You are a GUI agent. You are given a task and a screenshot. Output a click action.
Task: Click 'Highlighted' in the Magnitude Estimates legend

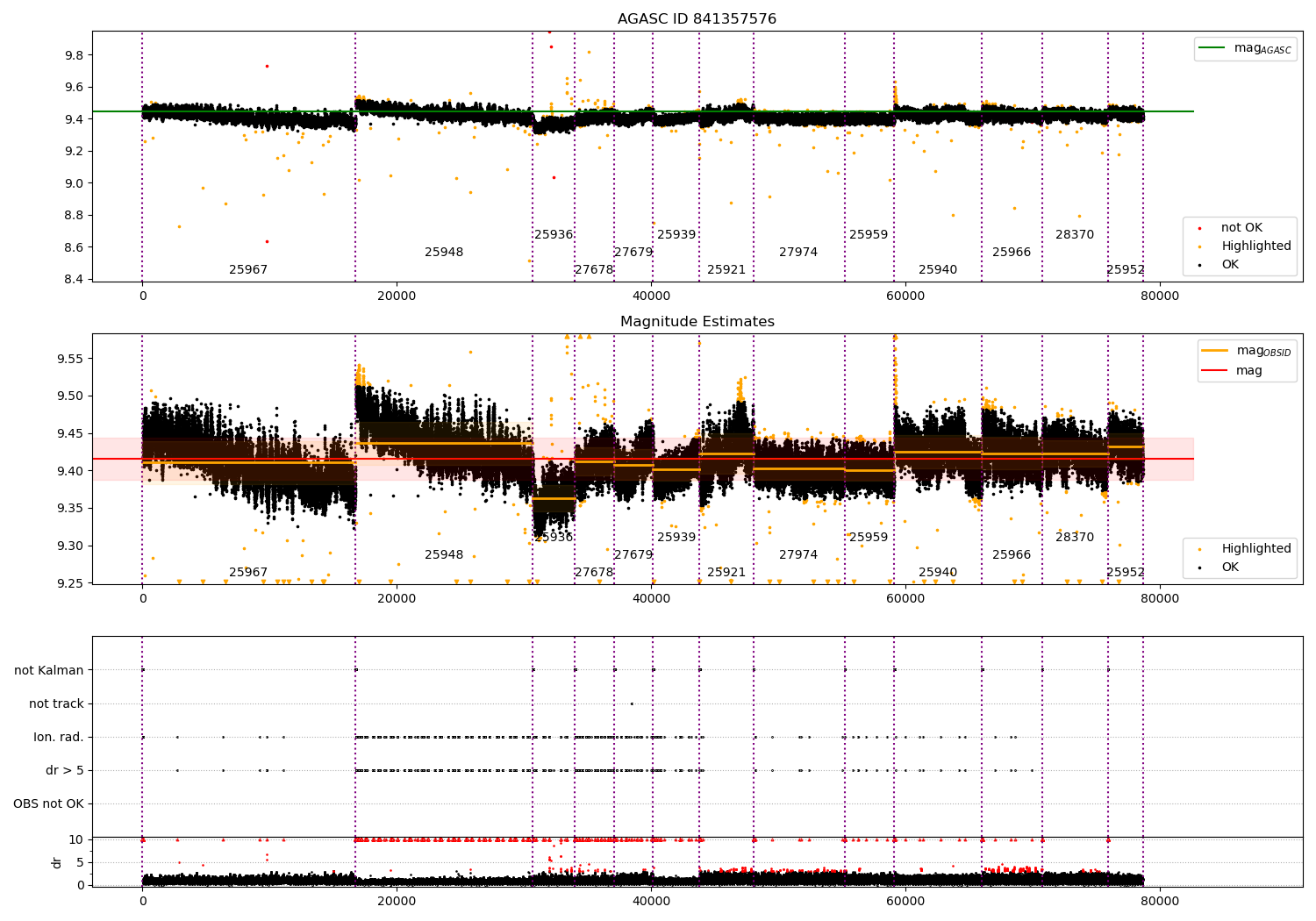click(1256, 549)
